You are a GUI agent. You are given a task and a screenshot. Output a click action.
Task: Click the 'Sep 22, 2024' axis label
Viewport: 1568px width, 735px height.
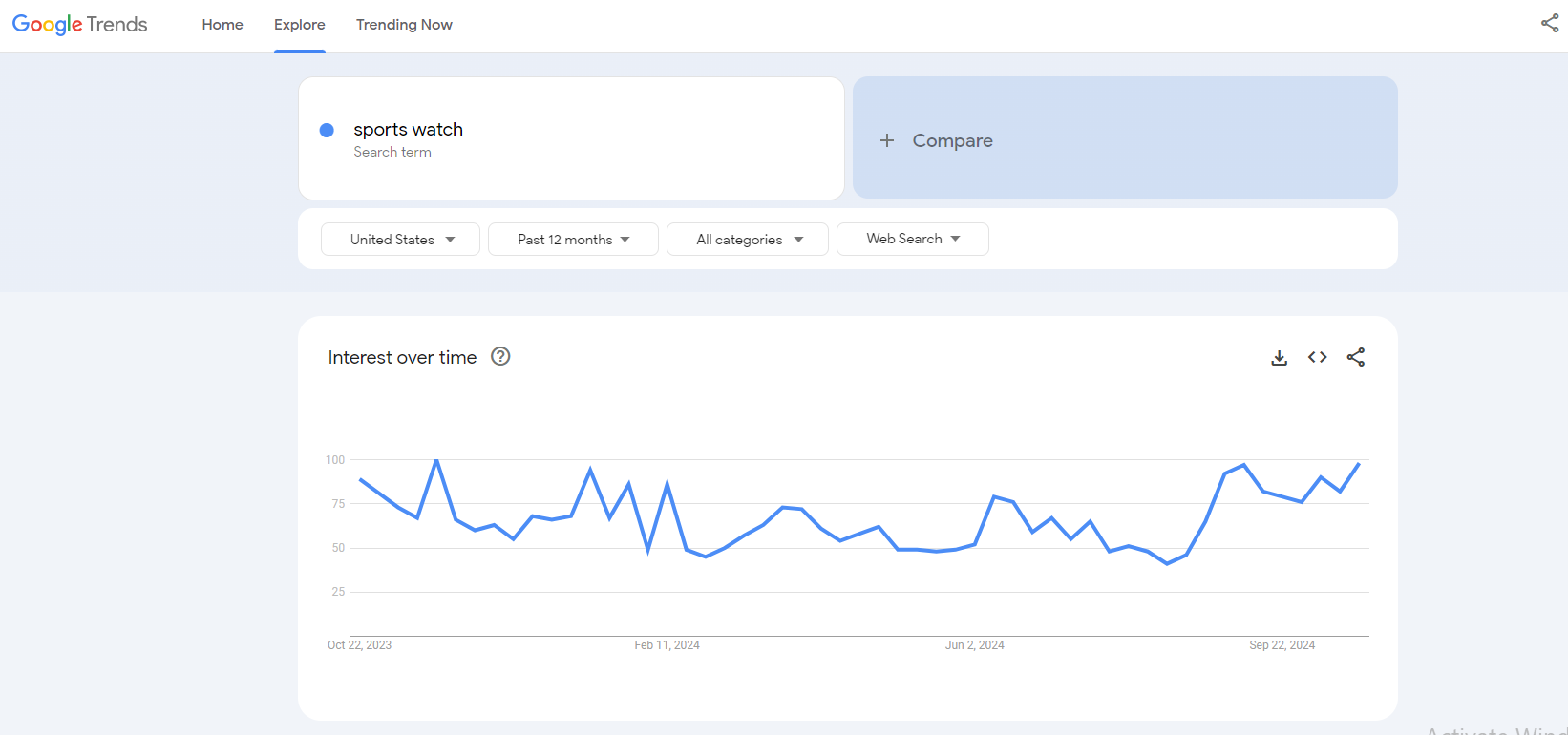click(1282, 645)
